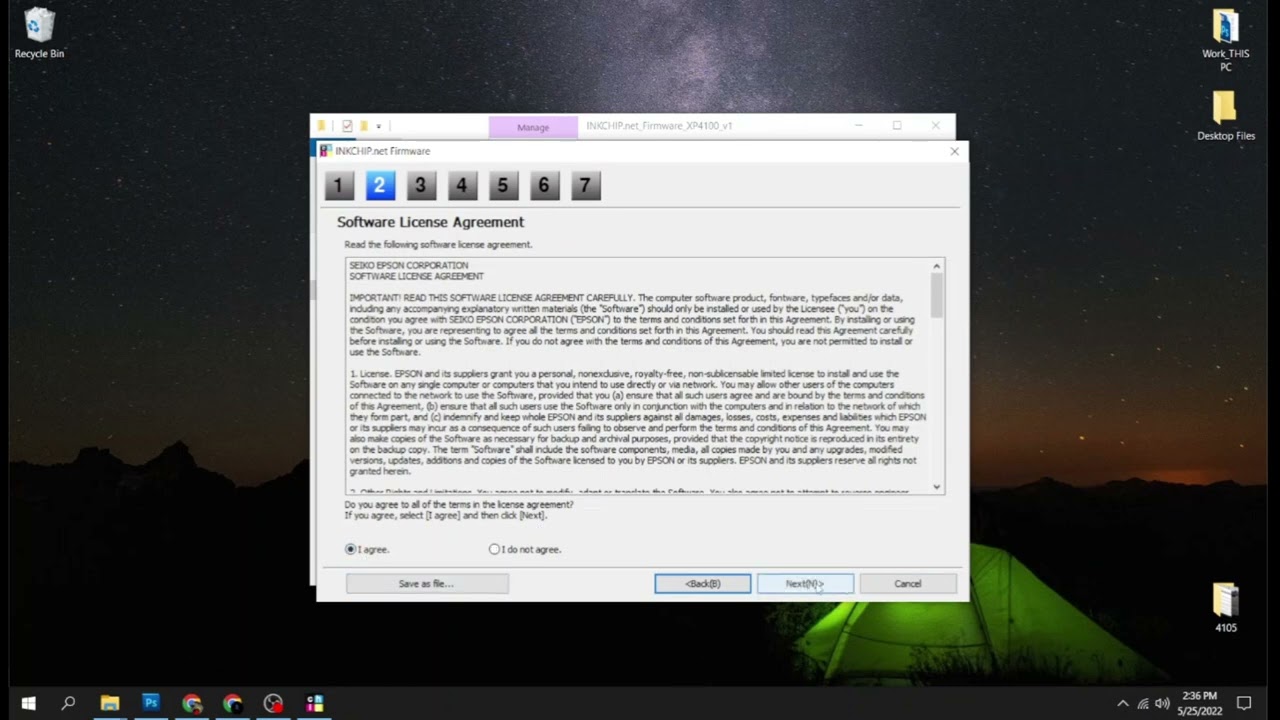Click the File Explorer folder icon in title bar
This screenshot has height=720, width=1280.
321,126
